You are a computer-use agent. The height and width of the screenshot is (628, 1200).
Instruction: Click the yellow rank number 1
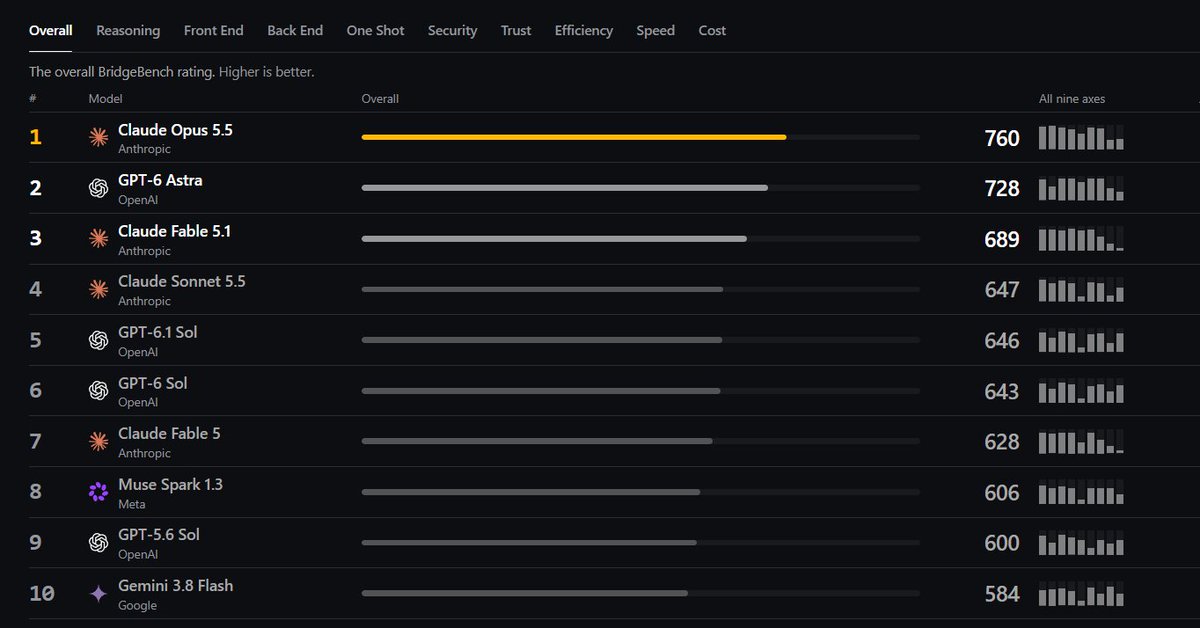pos(36,137)
